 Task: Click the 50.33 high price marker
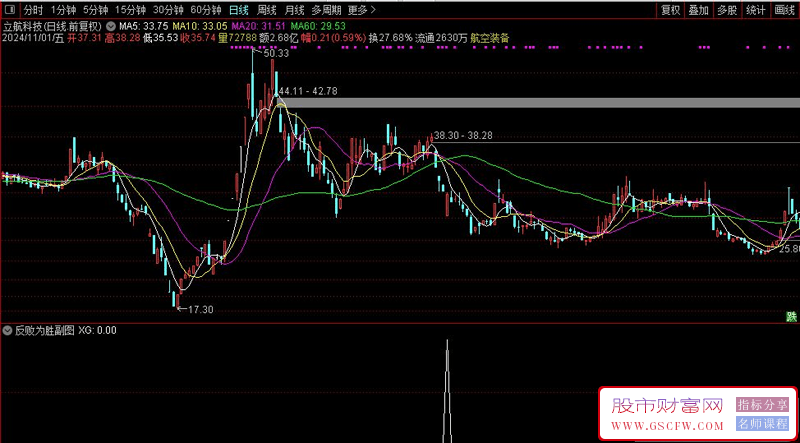coord(277,53)
